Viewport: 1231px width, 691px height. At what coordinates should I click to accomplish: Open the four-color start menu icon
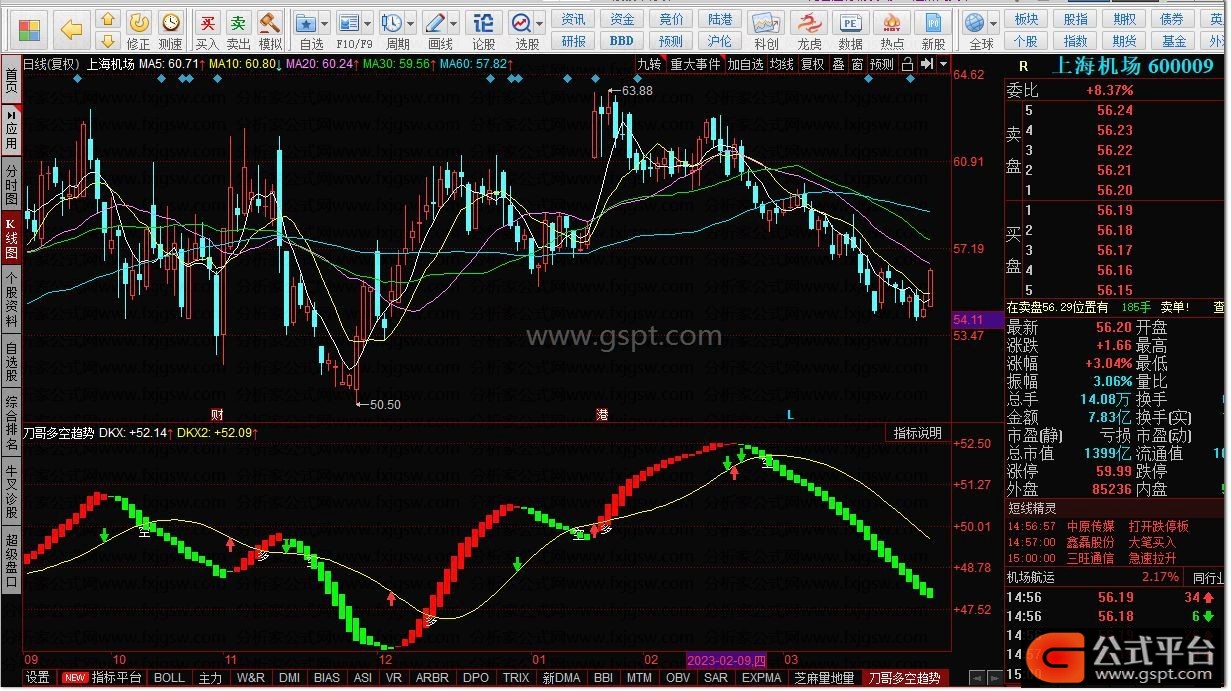[30, 28]
